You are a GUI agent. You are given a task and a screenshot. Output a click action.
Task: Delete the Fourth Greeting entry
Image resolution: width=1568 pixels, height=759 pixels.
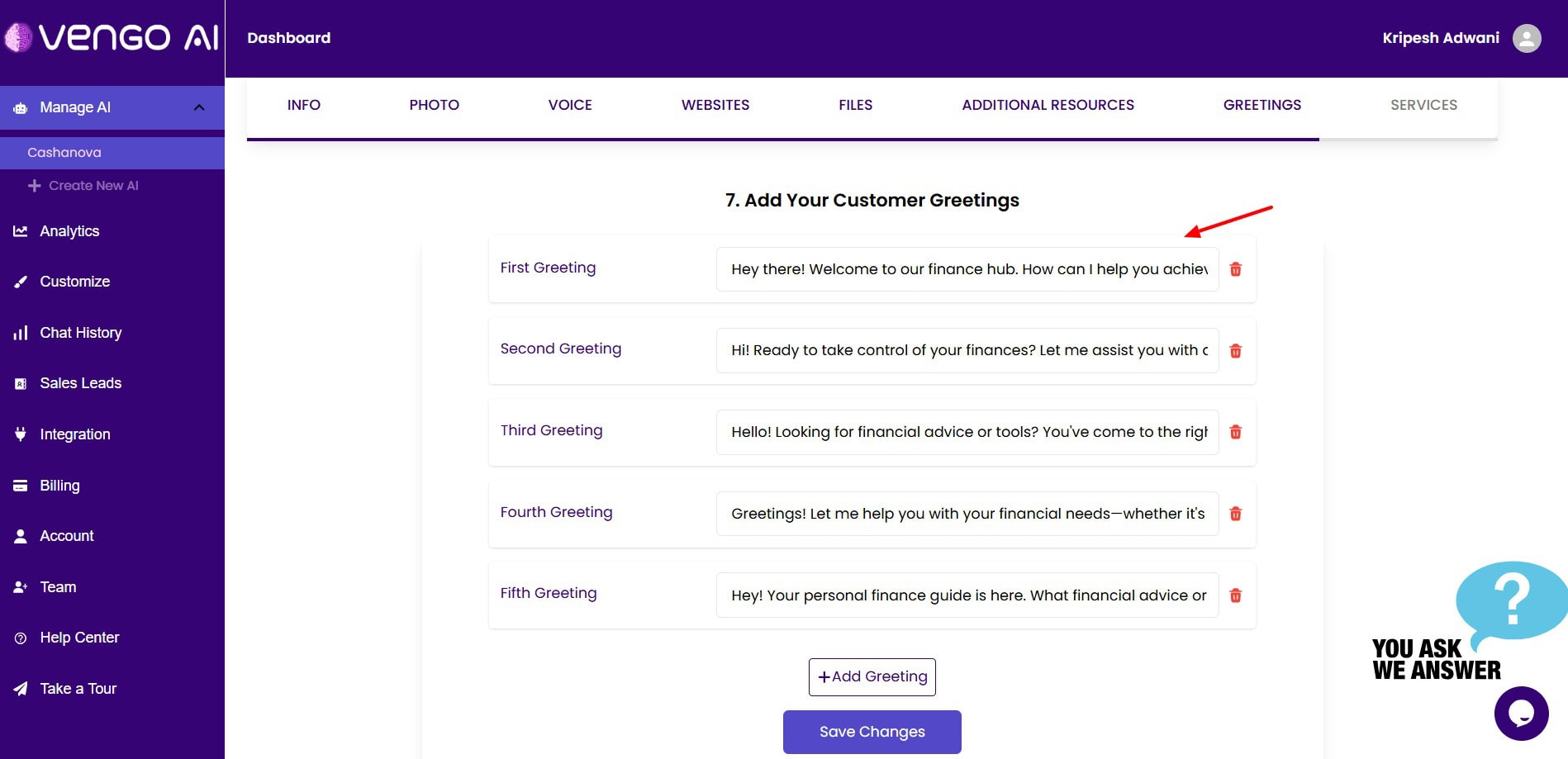[x=1235, y=514]
